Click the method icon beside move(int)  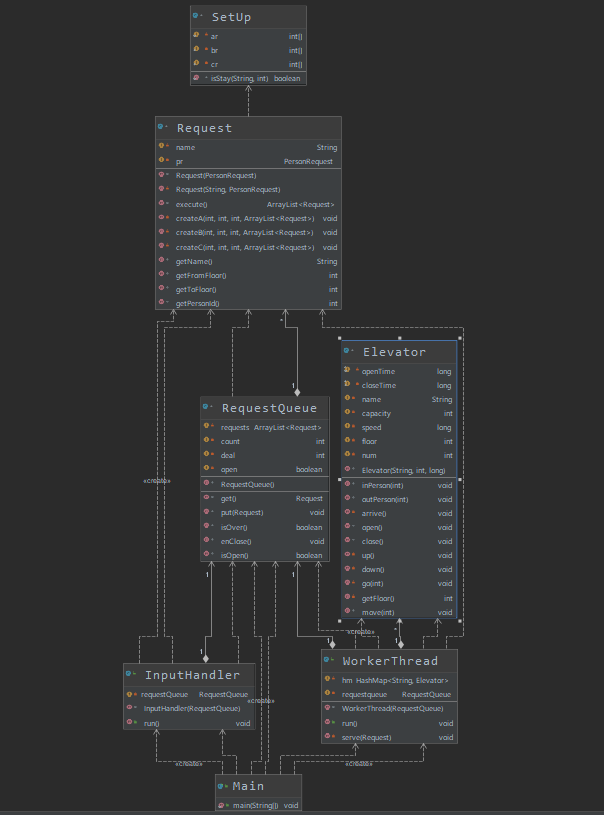(348, 611)
